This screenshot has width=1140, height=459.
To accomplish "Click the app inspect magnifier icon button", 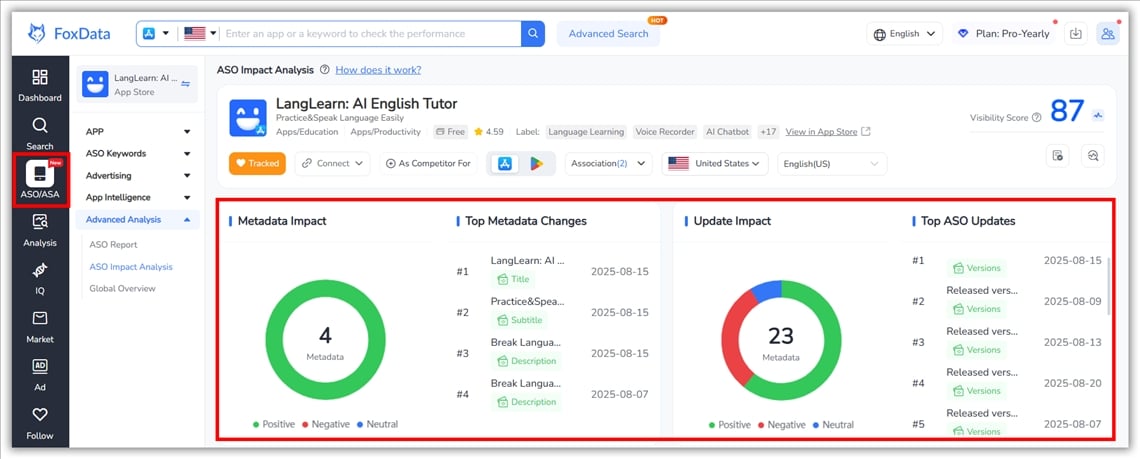I will (x=1093, y=155).
